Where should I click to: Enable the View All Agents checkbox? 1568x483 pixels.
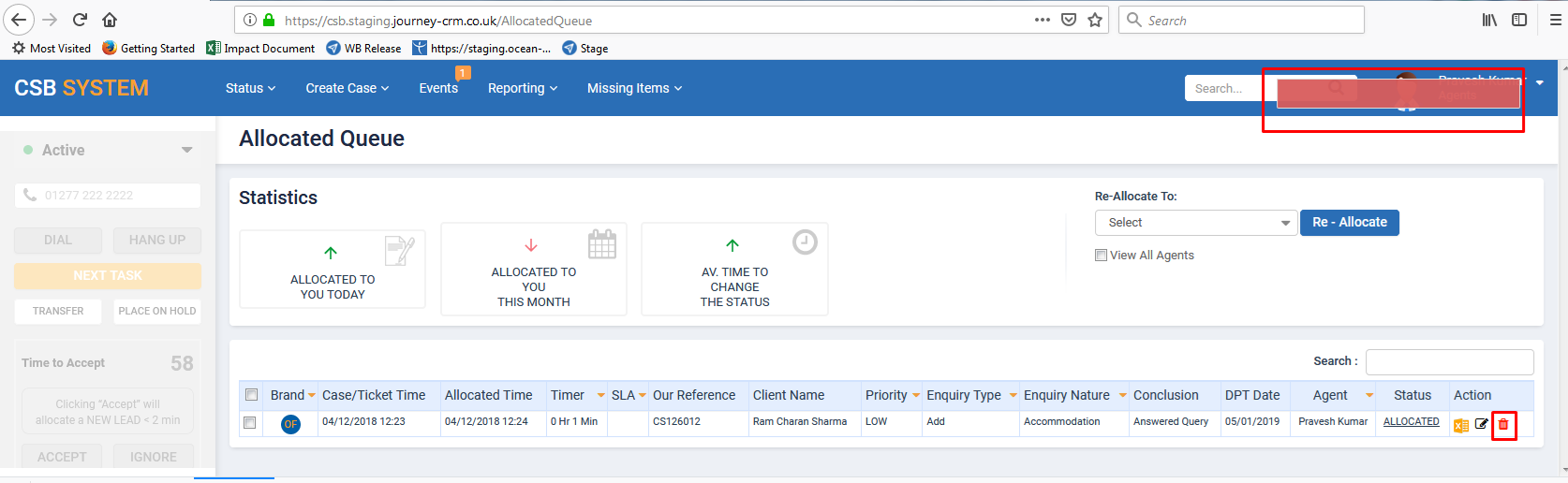[x=1102, y=255]
